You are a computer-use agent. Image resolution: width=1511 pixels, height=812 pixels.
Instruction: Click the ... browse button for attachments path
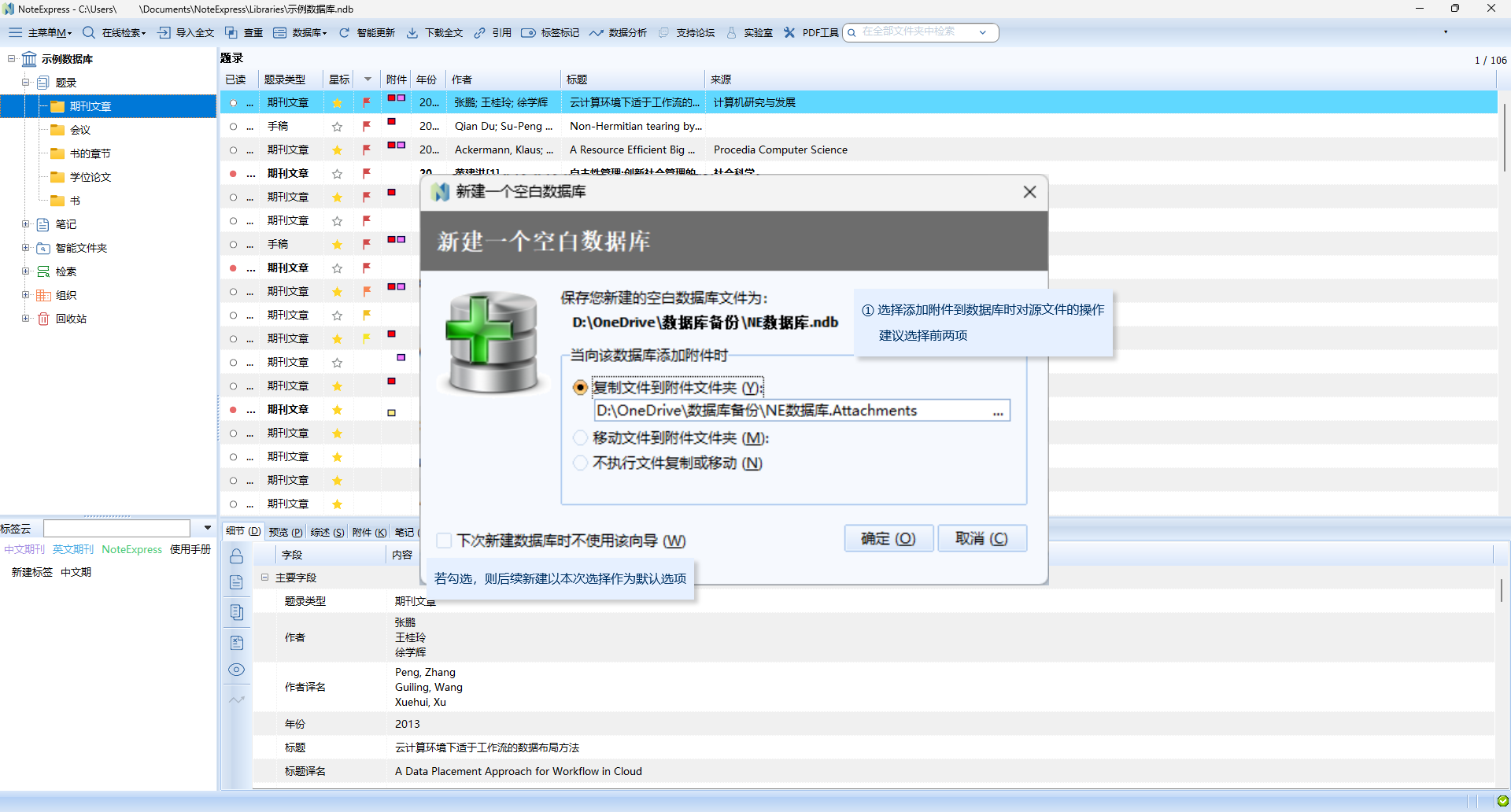tap(998, 411)
